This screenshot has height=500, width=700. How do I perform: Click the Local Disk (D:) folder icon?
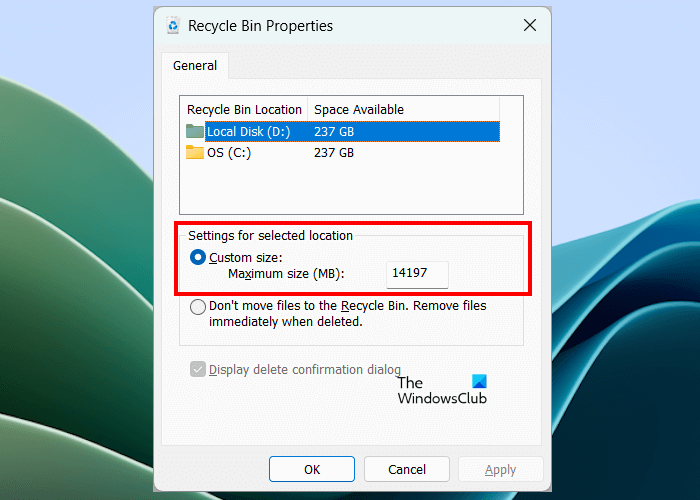pos(195,131)
